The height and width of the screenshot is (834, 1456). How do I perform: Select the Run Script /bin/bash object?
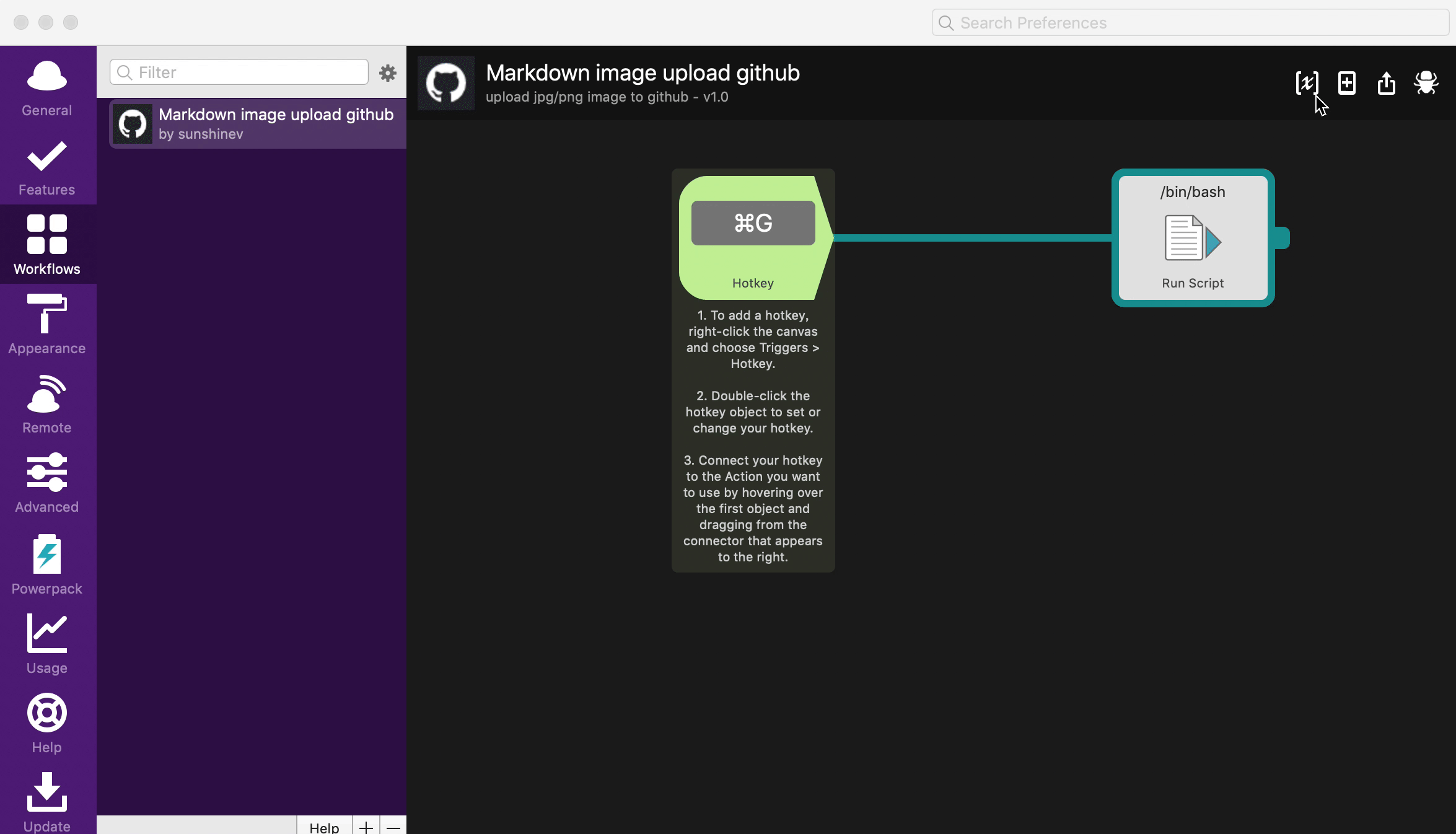point(1193,238)
